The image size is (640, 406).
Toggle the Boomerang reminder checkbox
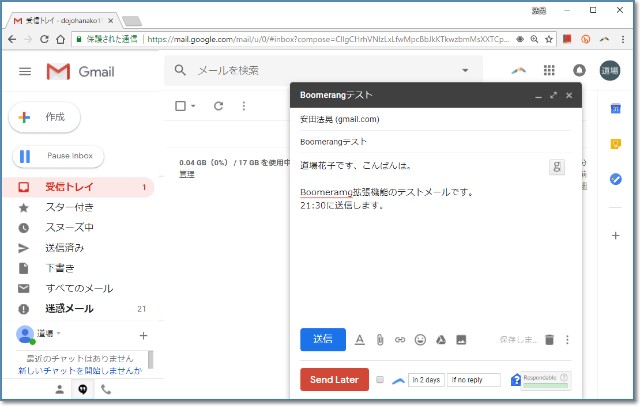click(380, 380)
